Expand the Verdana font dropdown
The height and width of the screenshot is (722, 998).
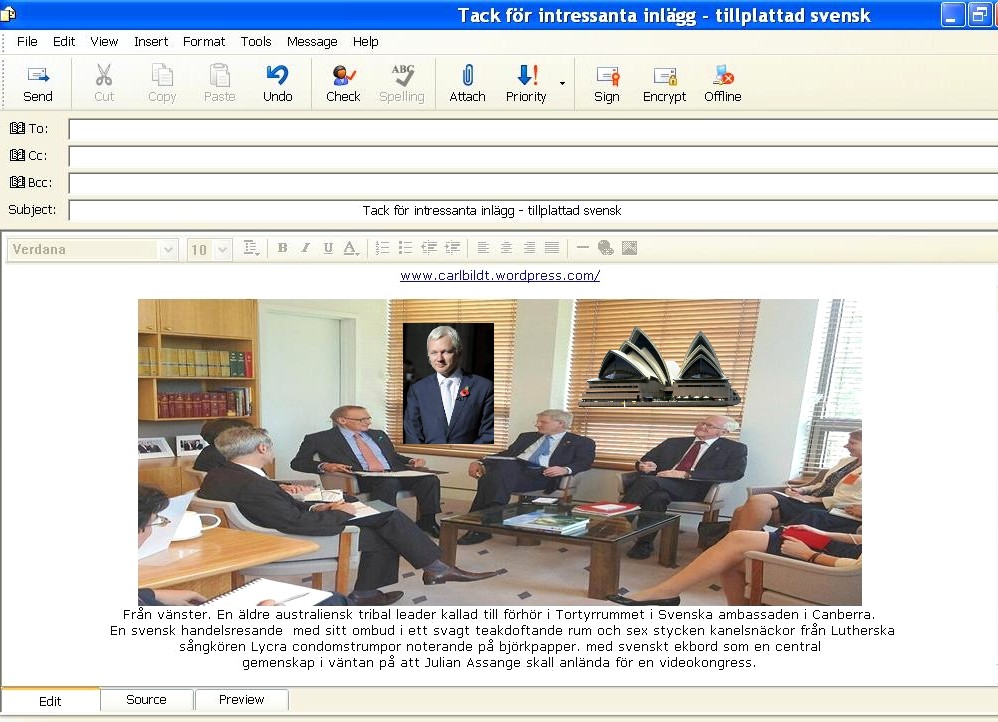pyautogui.click(x=168, y=250)
